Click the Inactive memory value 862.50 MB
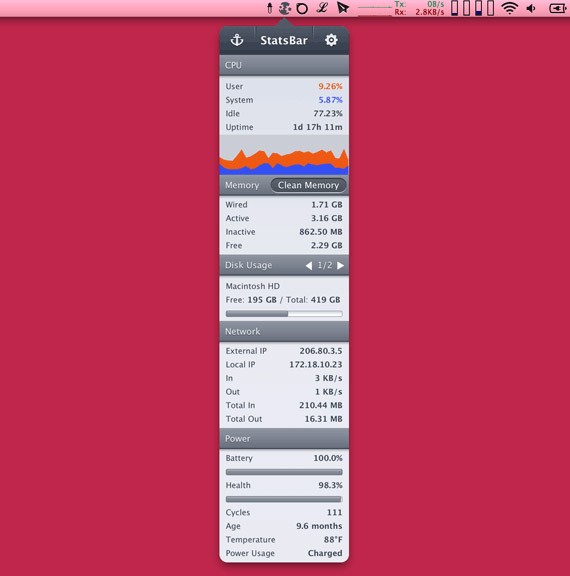Screen dimensions: 570x576 click(x=321, y=232)
